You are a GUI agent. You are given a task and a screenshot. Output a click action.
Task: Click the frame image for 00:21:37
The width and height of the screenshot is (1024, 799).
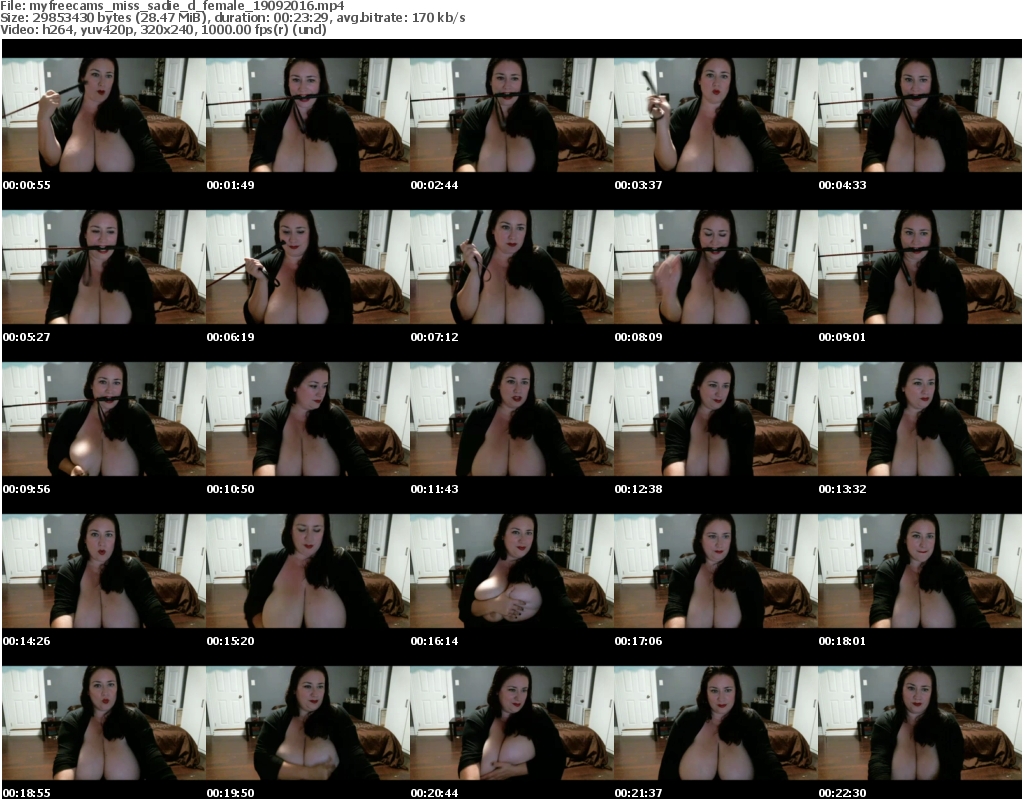pyautogui.click(x=716, y=723)
